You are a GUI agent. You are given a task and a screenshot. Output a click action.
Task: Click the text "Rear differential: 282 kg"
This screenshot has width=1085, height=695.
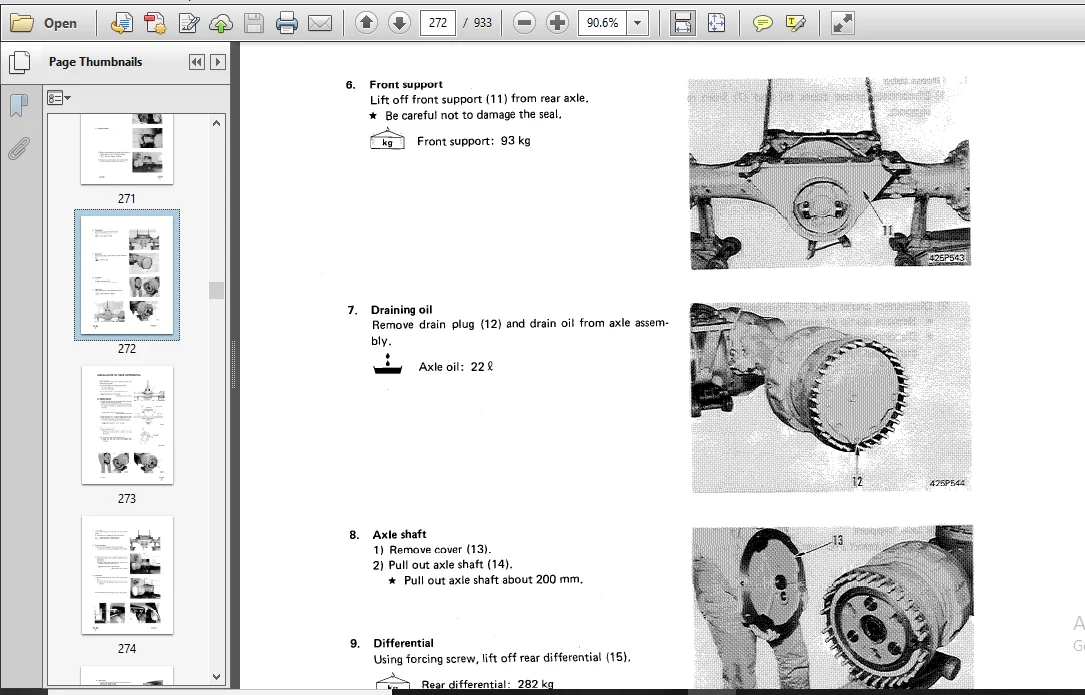[488, 684]
